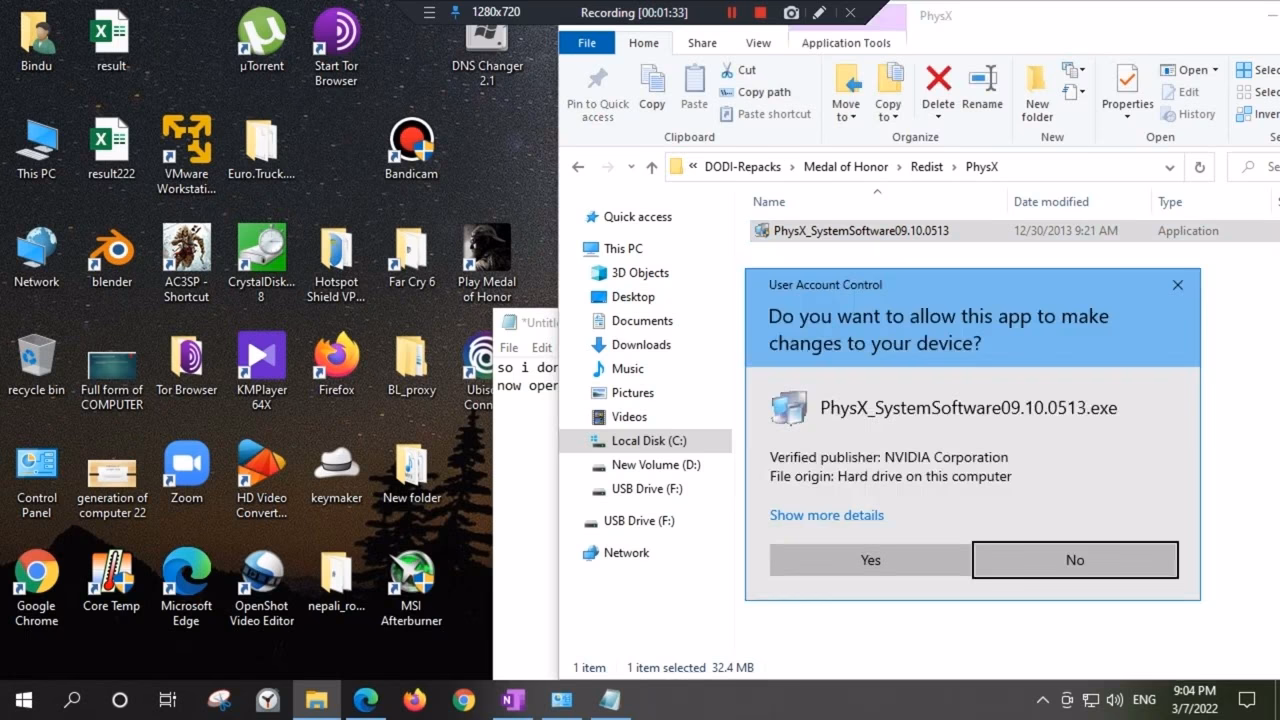This screenshot has height=720, width=1280.
Task: Open the Application Tools tab
Action: [846, 43]
